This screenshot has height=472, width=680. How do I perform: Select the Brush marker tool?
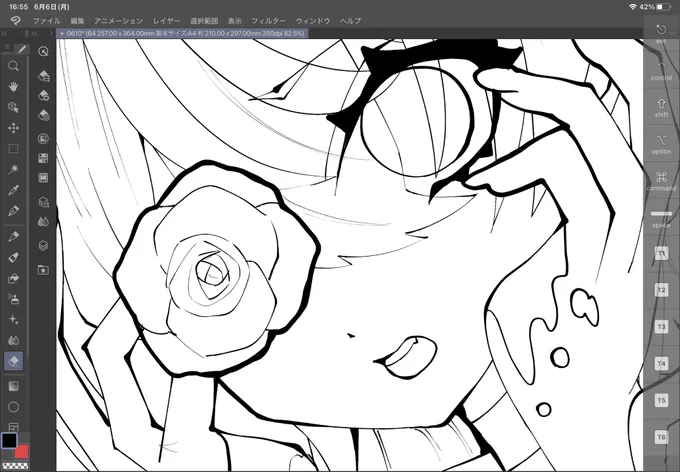click(x=13, y=257)
